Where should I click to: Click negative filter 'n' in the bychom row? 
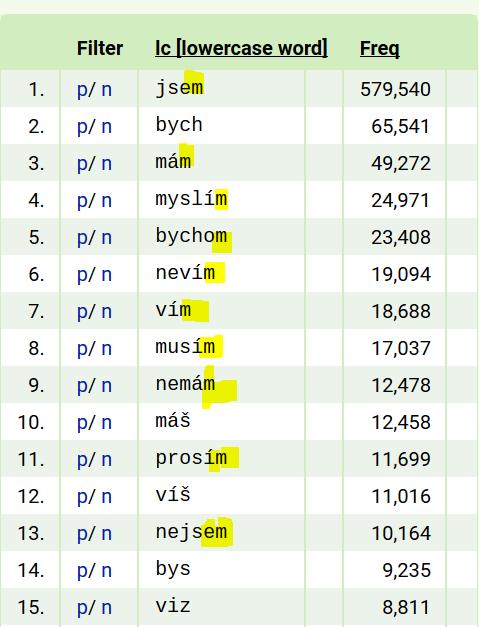(x=106, y=238)
